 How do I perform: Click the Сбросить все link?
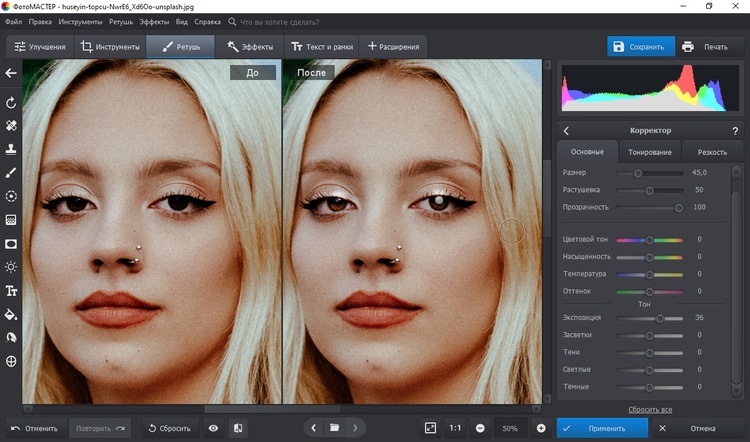pos(649,410)
